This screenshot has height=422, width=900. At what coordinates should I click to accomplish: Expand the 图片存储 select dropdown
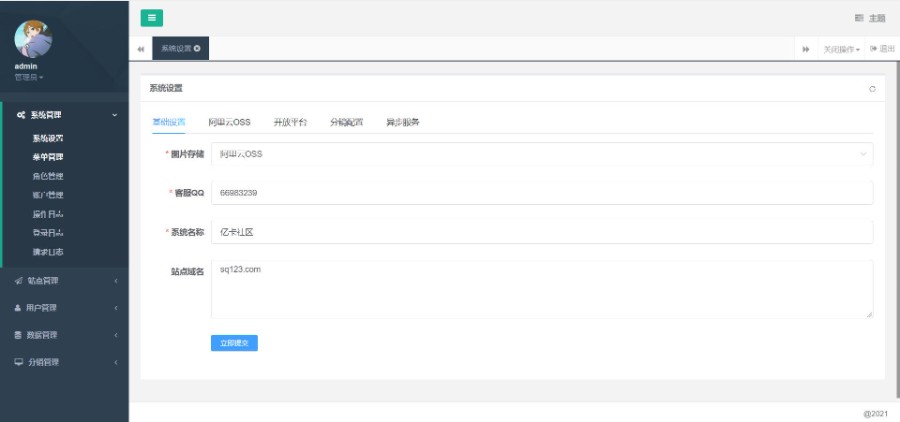[540, 154]
